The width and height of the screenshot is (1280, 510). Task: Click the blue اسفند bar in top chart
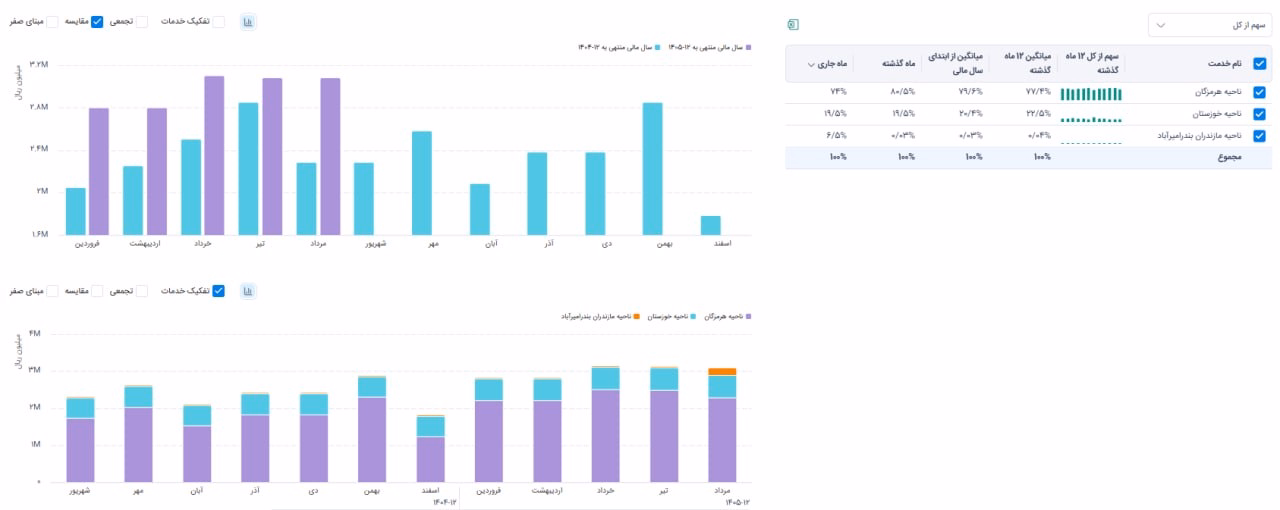(x=710, y=226)
